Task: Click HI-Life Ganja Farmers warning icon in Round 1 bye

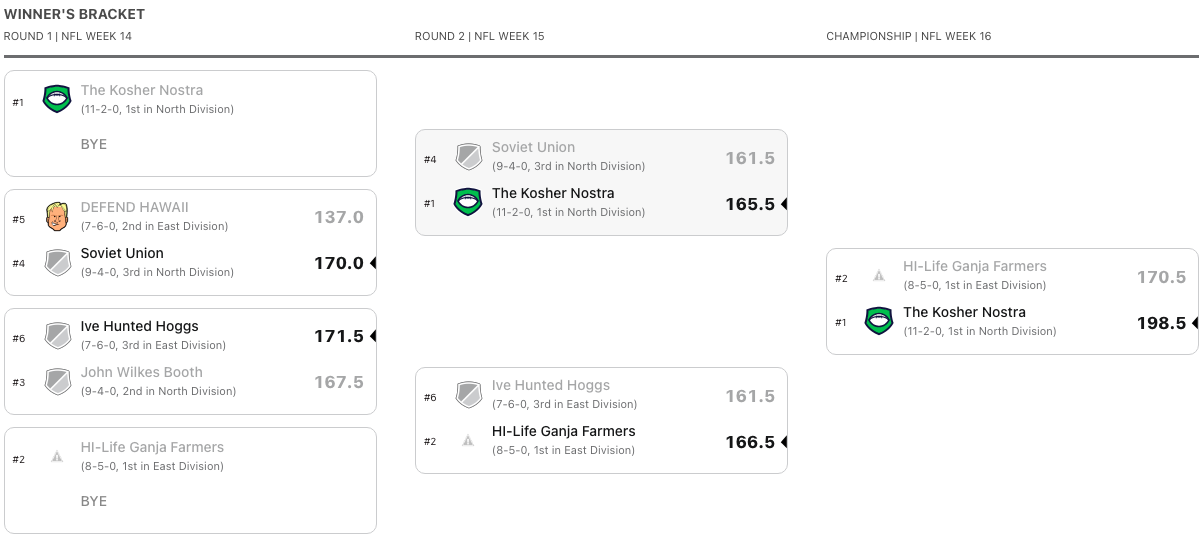Action: point(57,457)
